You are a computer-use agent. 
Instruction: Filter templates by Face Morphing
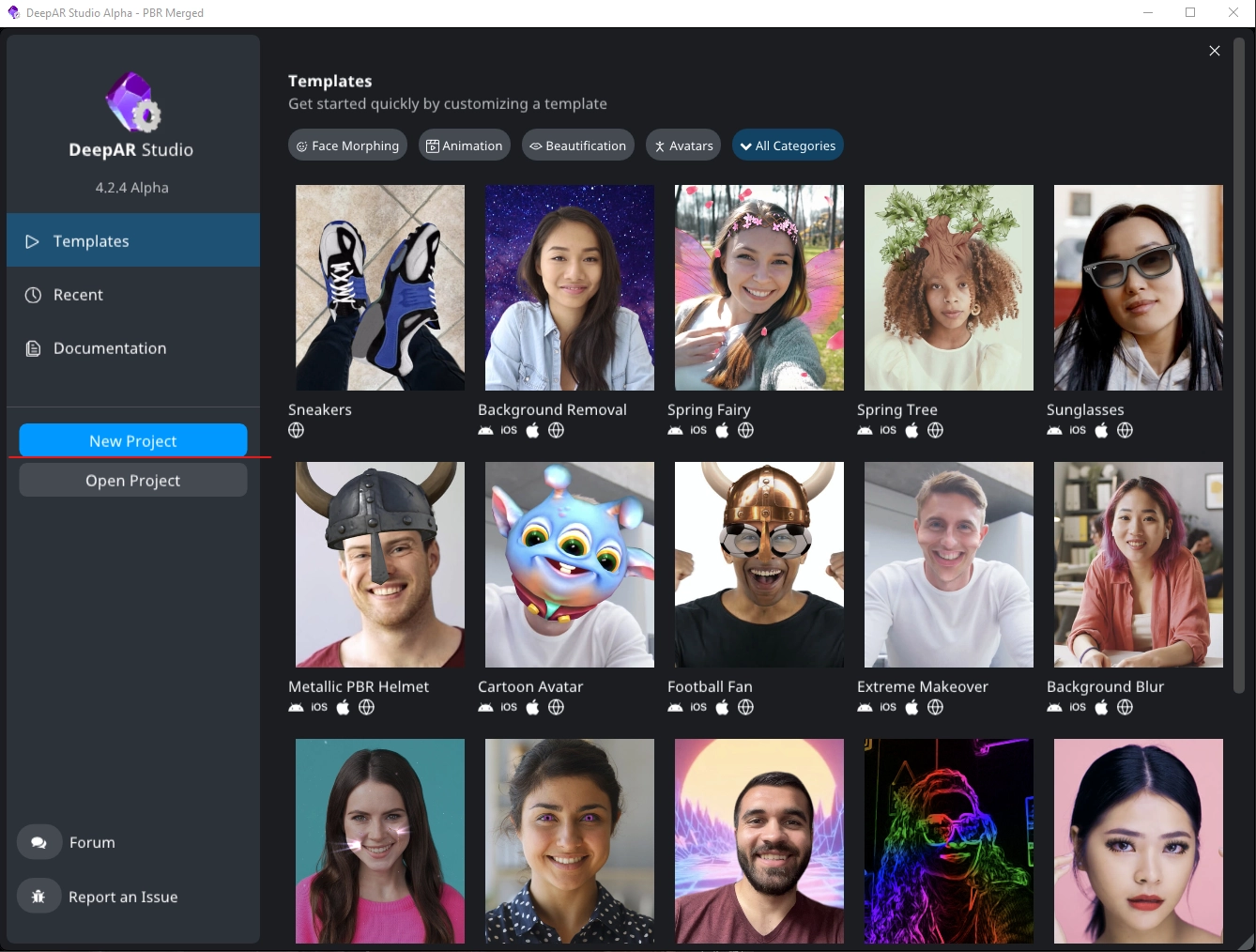tap(347, 146)
